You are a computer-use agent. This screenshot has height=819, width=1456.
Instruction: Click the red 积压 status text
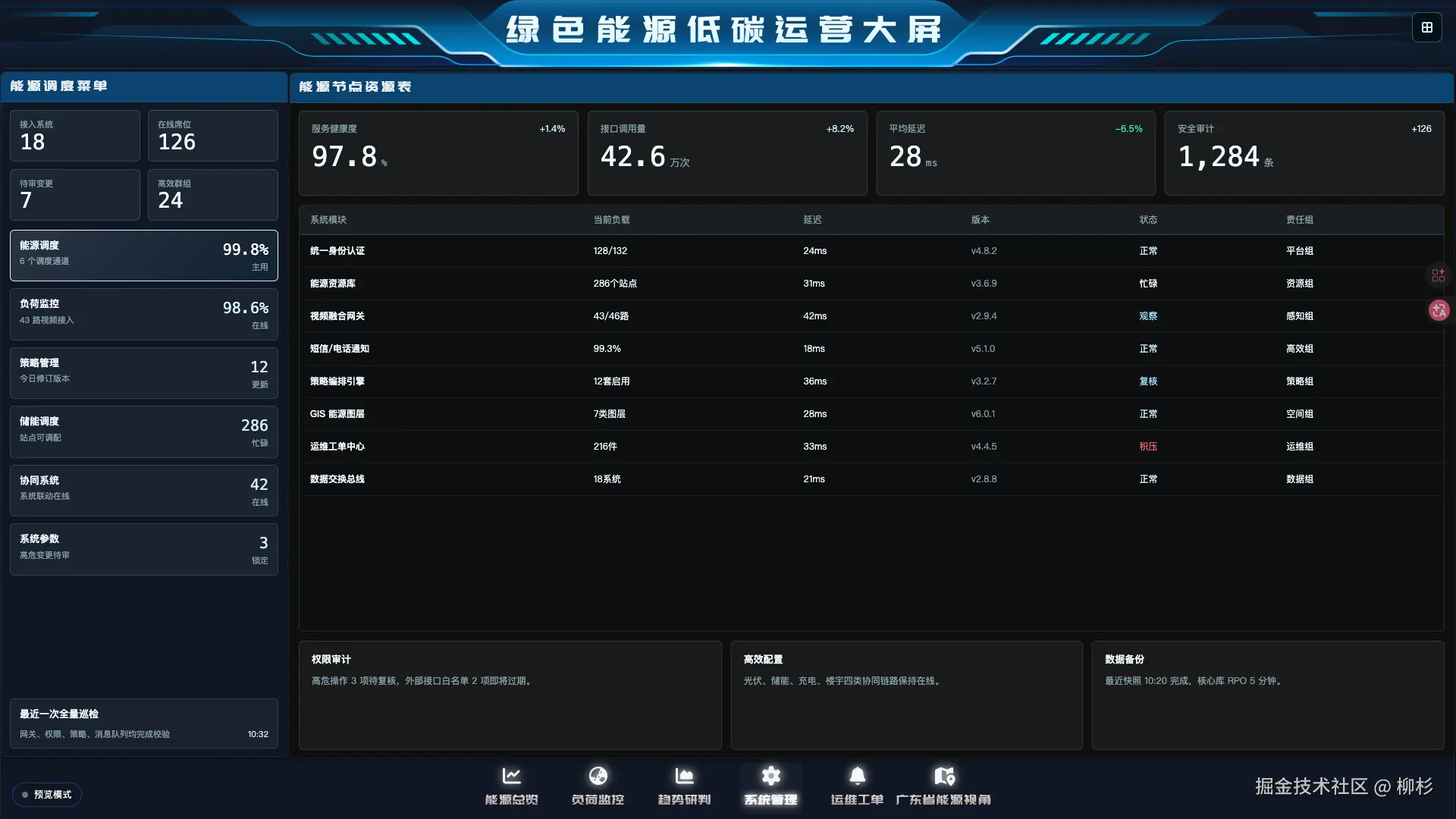tap(1149, 447)
